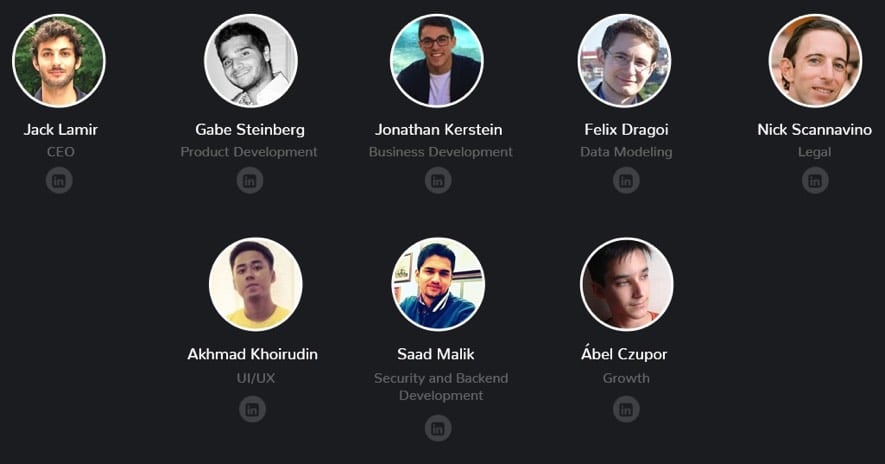The height and width of the screenshot is (464, 885).
Task: Open Felix Dragoi's LinkedIn icon
Action: [626, 181]
